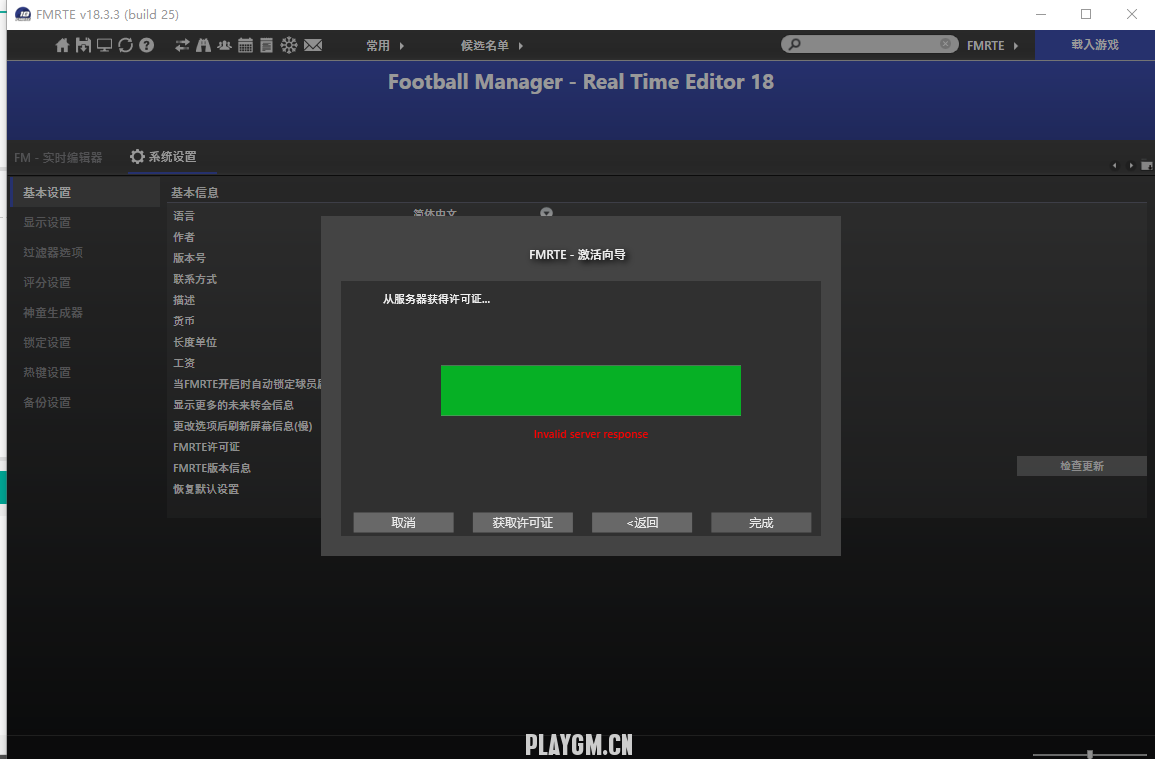Click the 'Invalid server response' error text

coord(591,434)
